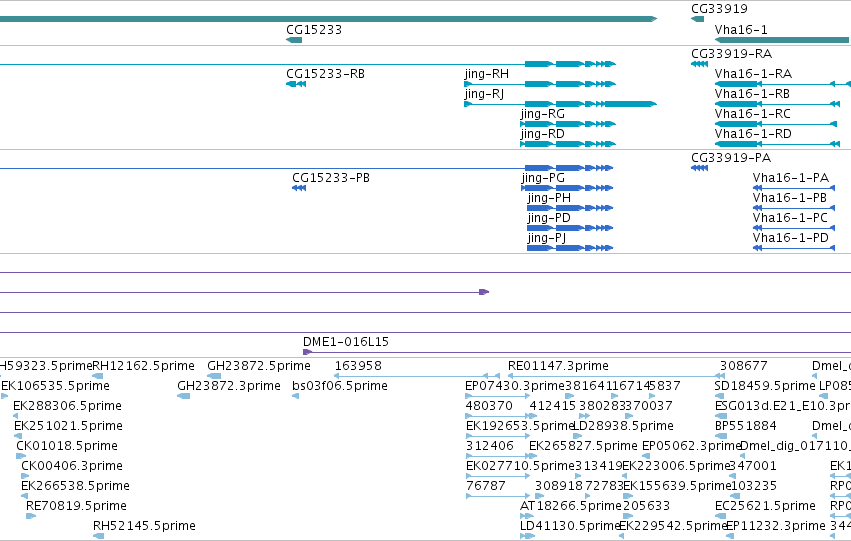Screen dimensions: 851x541
Task: Select the bs03f06.5prime EST label
Action: coord(340,386)
